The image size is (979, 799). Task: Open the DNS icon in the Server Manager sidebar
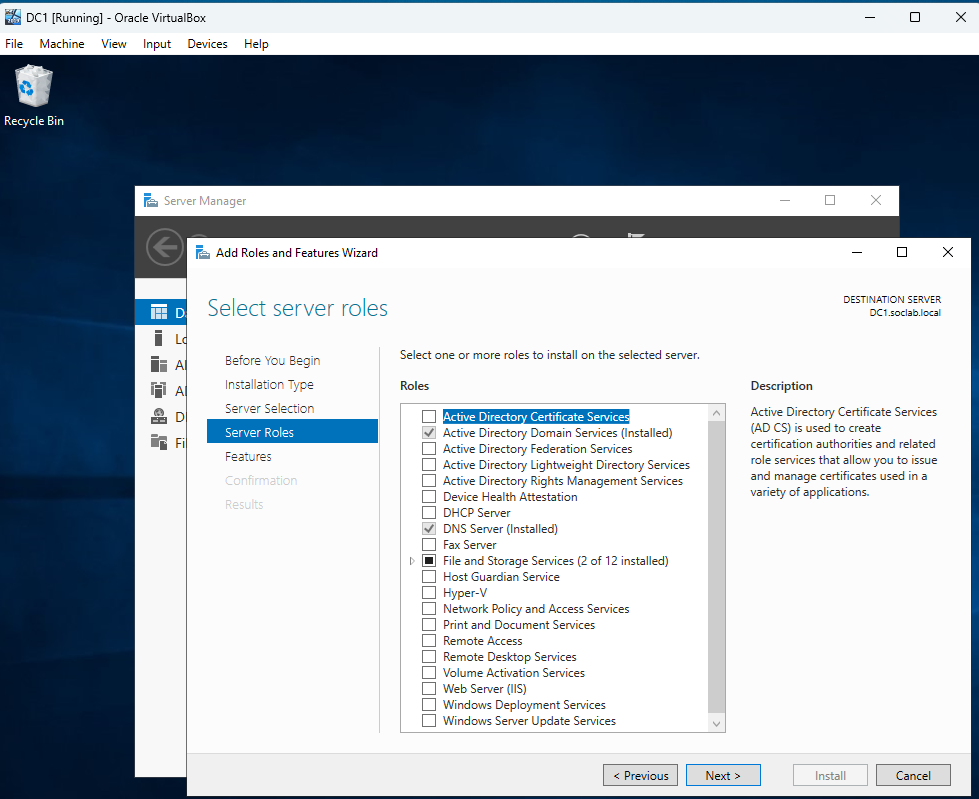click(x=159, y=416)
